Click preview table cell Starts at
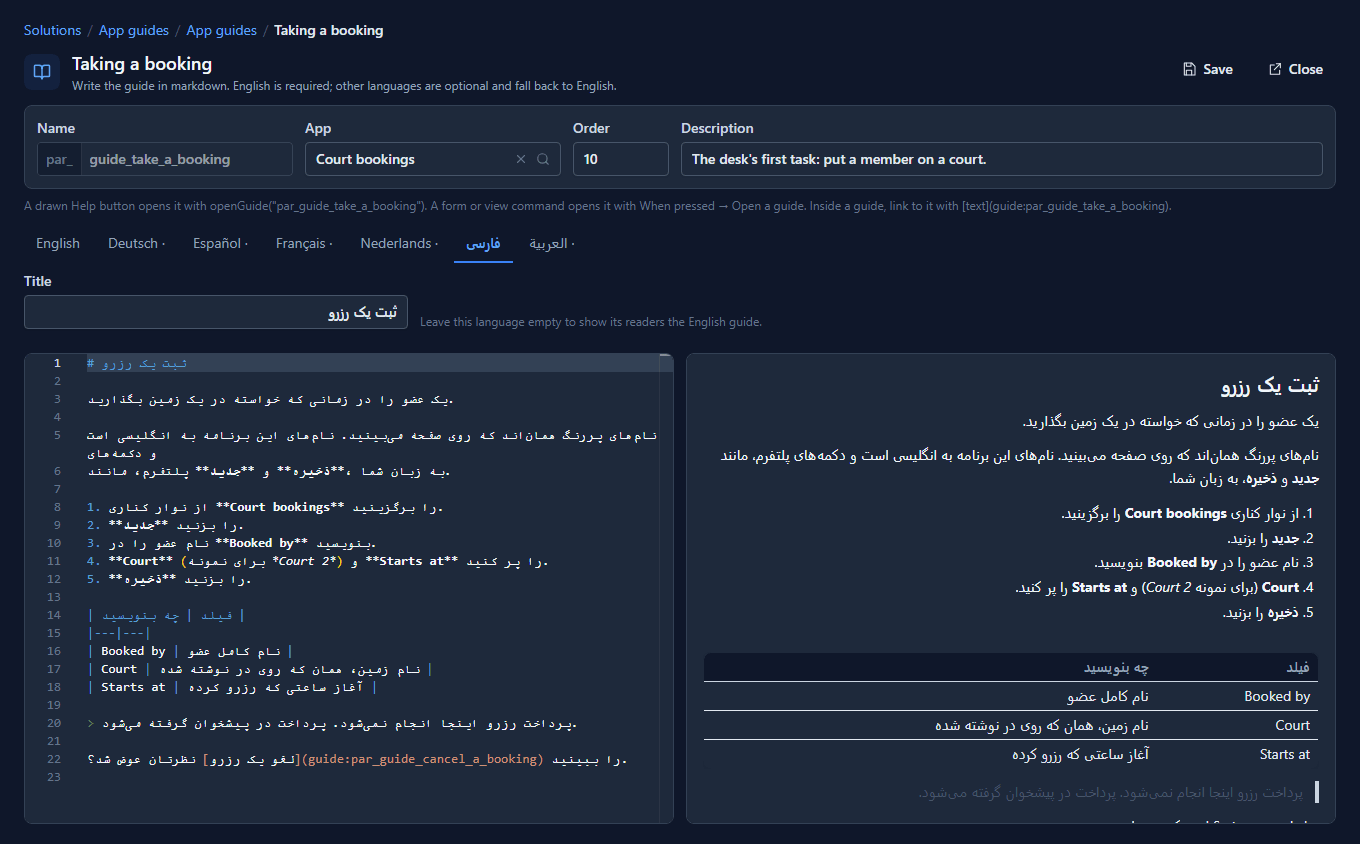Screen dimensions: 1360x844 pyautogui.click(x=1285, y=754)
